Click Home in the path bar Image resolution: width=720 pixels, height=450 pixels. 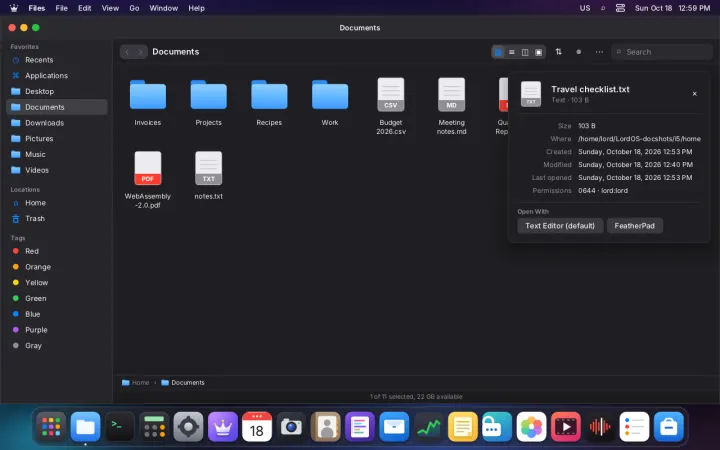tap(135, 382)
